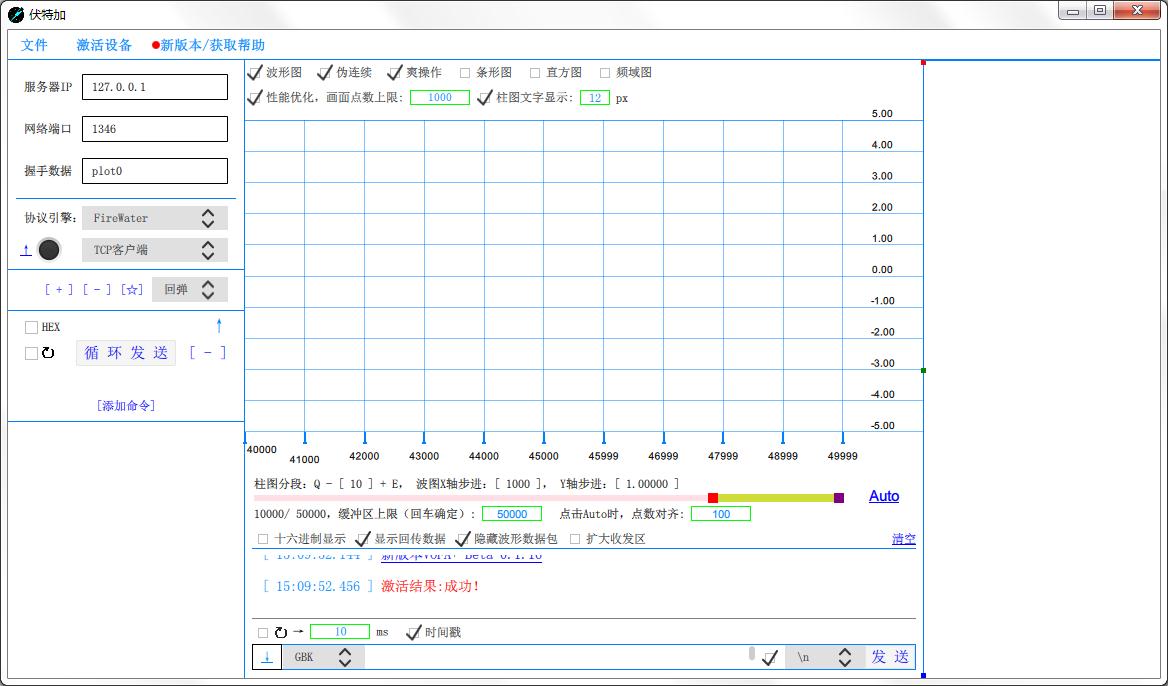Check the HEX checkbox
Image resolution: width=1168 pixels, height=686 pixels.
(31, 327)
